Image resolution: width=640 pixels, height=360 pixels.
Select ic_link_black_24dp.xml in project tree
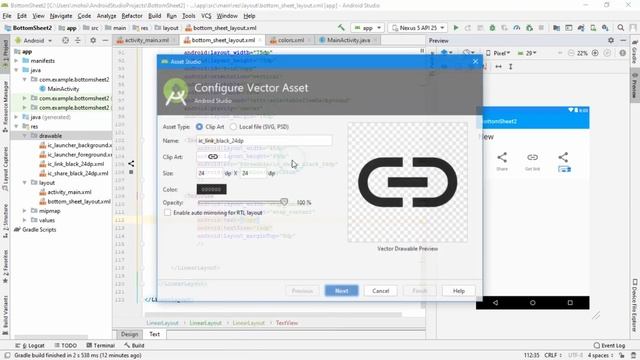[x=76, y=164]
